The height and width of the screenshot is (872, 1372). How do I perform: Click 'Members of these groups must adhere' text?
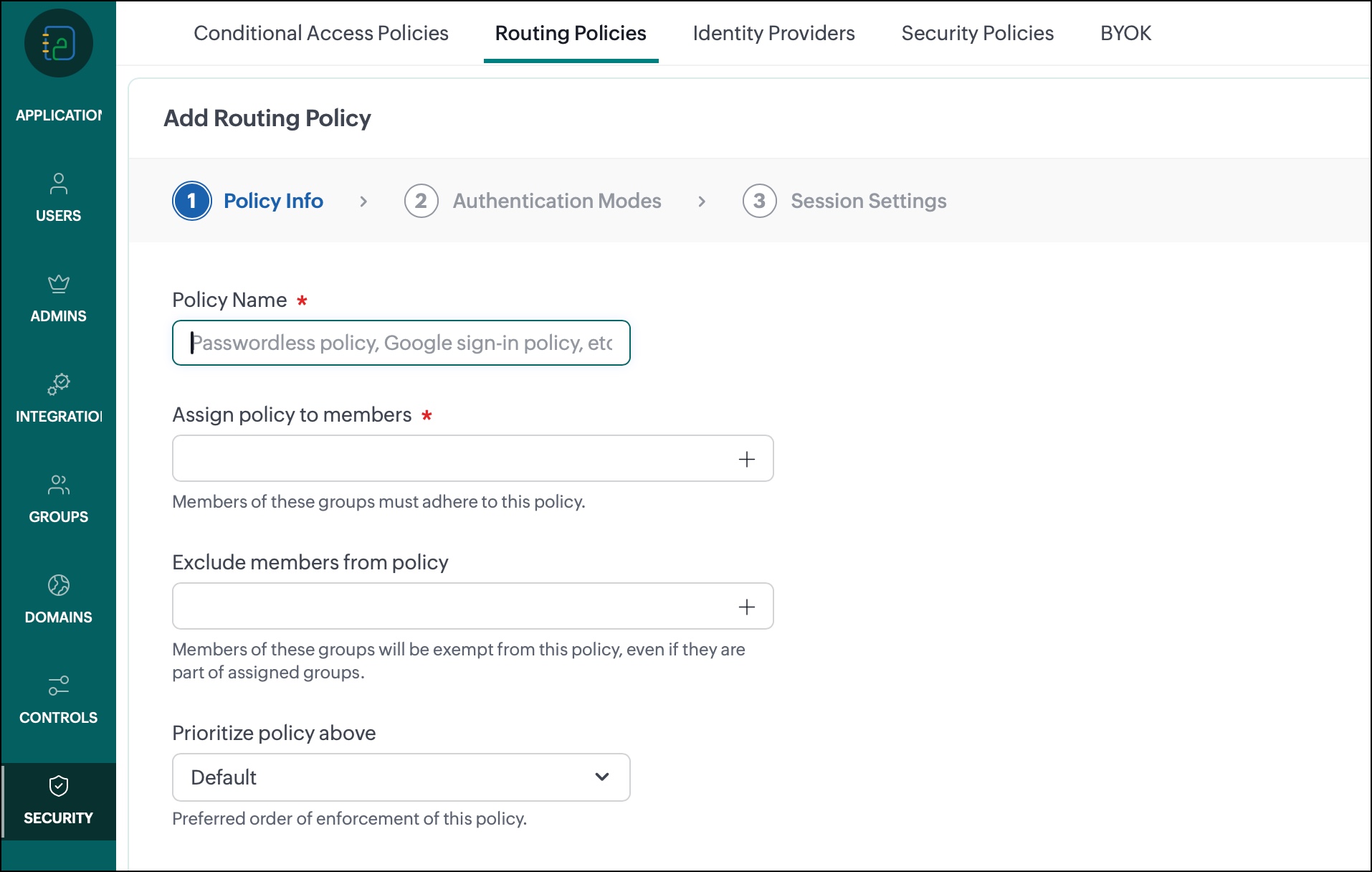pyautogui.click(x=378, y=501)
